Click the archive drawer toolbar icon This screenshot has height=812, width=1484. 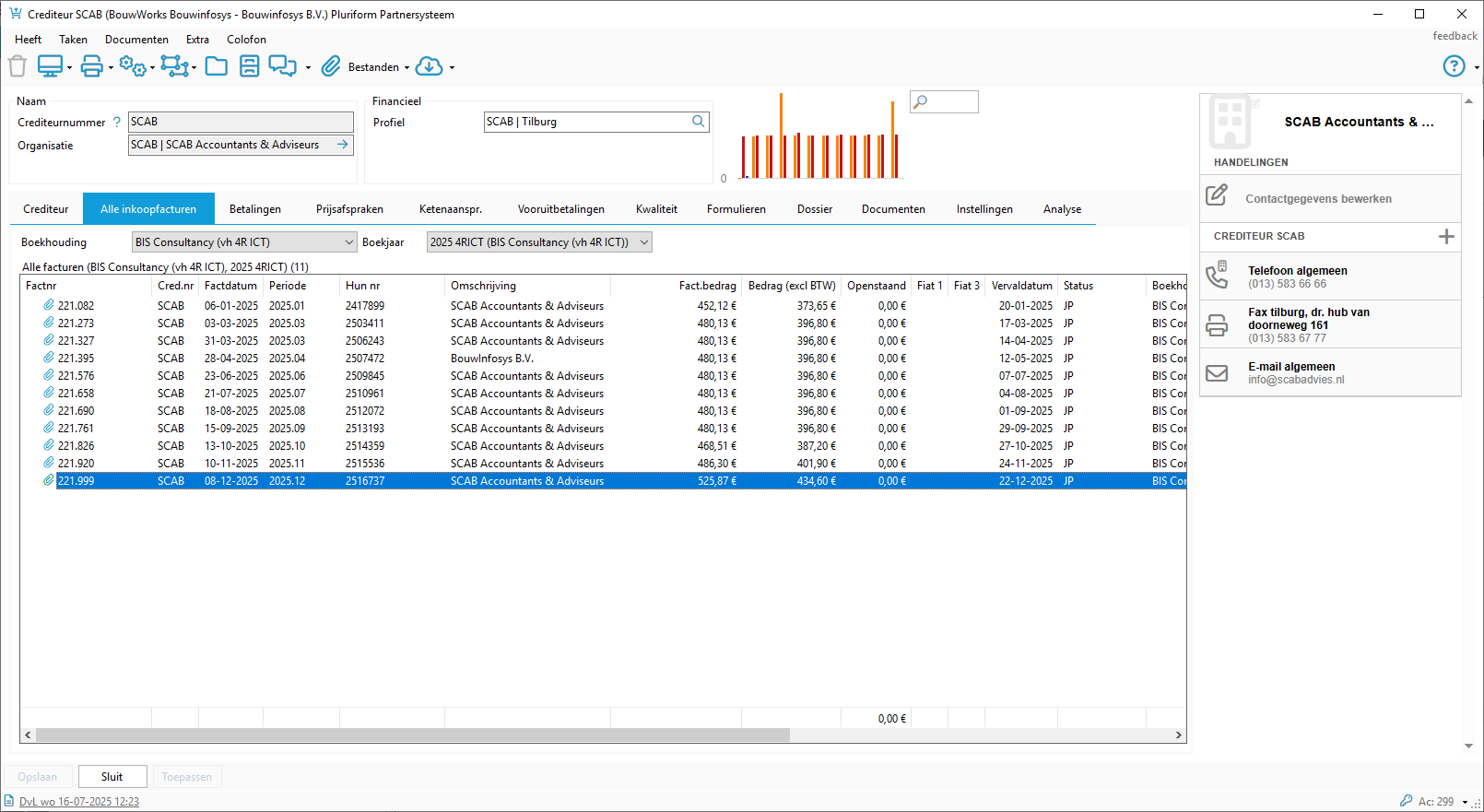pos(249,66)
